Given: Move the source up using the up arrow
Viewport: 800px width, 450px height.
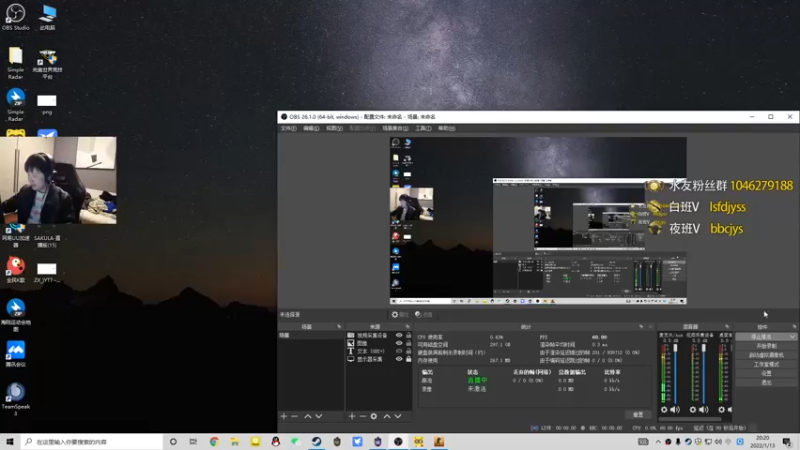Looking at the screenshot, I should tap(387, 416).
